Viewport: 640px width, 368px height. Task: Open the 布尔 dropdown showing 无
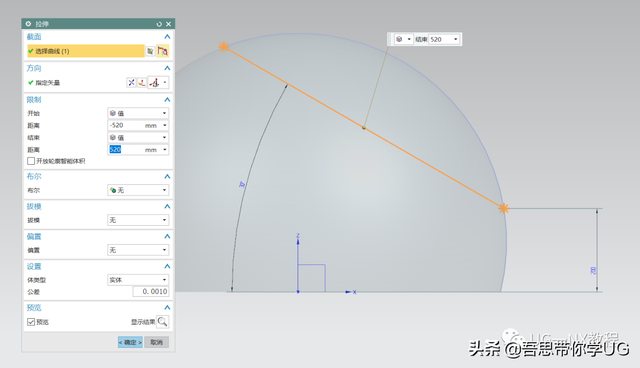(x=138, y=190)
